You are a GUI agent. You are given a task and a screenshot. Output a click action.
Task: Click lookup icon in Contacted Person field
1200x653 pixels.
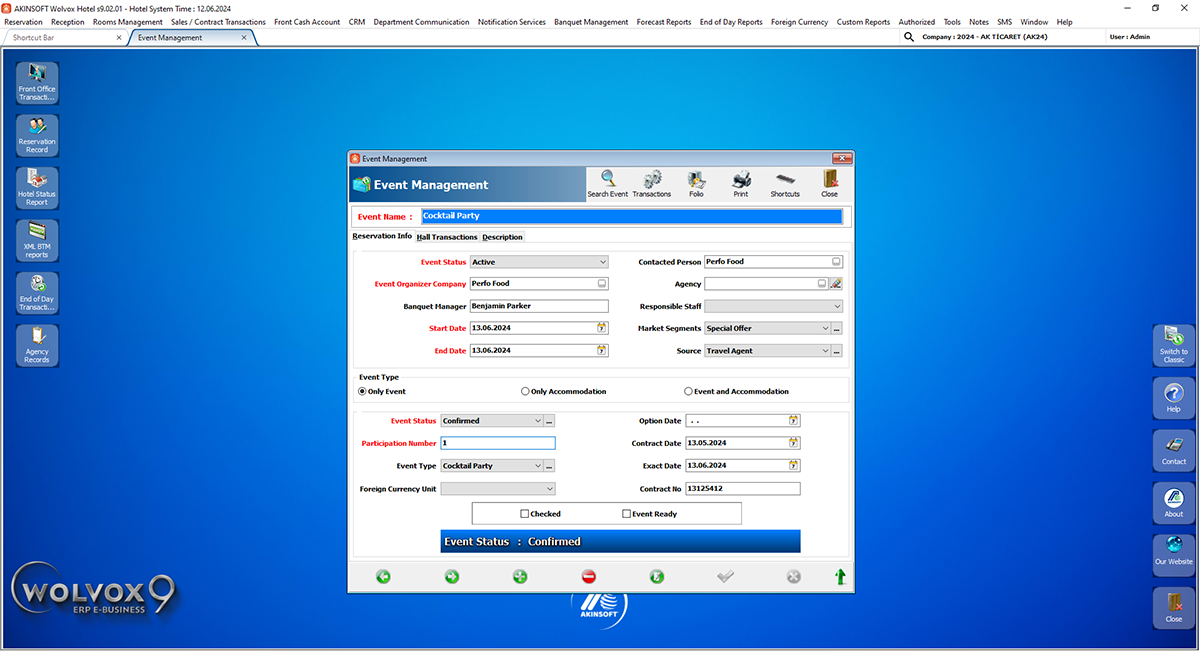click(x=836, y=262)
